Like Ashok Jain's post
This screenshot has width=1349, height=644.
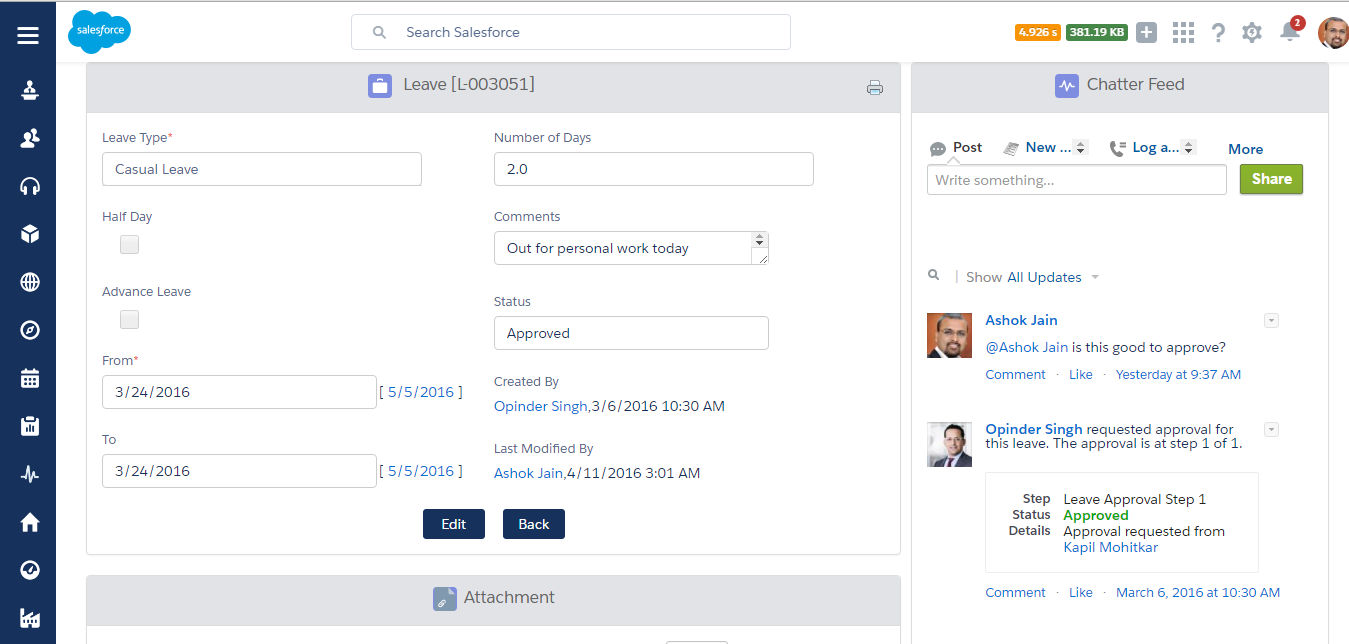coord(1080,375)
